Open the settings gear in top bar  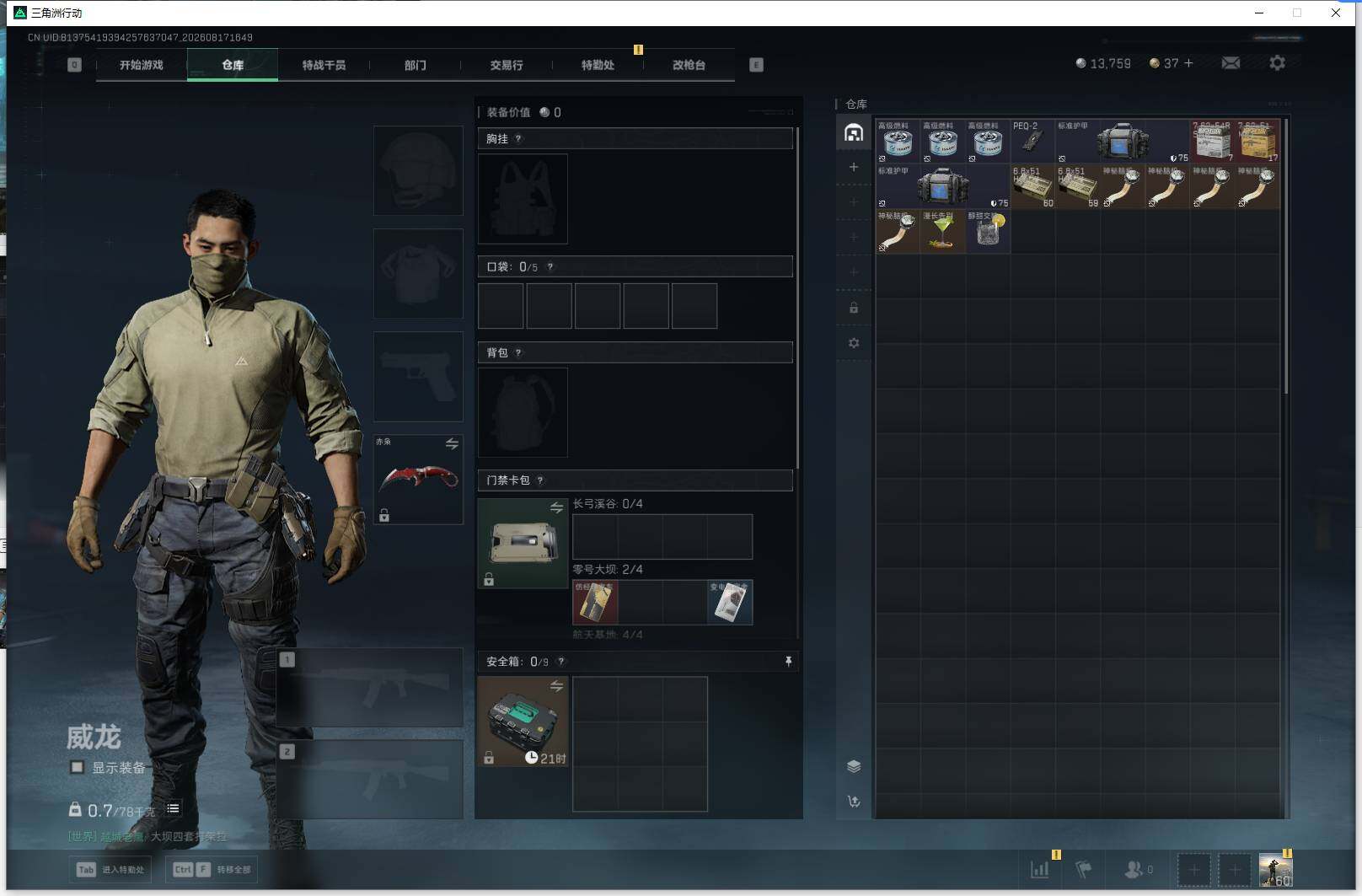coord(1277,63)
